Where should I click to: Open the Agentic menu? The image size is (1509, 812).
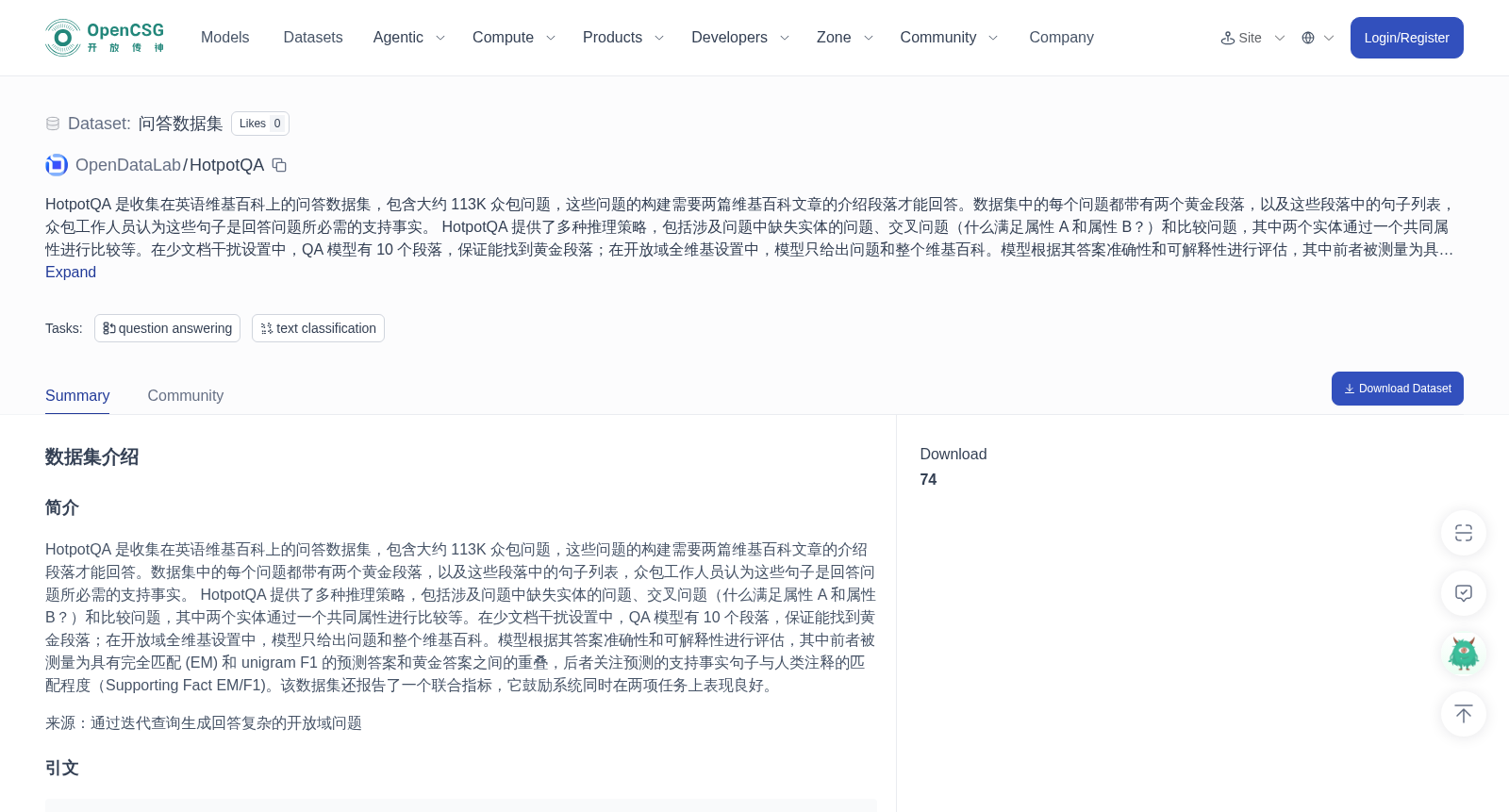click(x=398, y=38)
